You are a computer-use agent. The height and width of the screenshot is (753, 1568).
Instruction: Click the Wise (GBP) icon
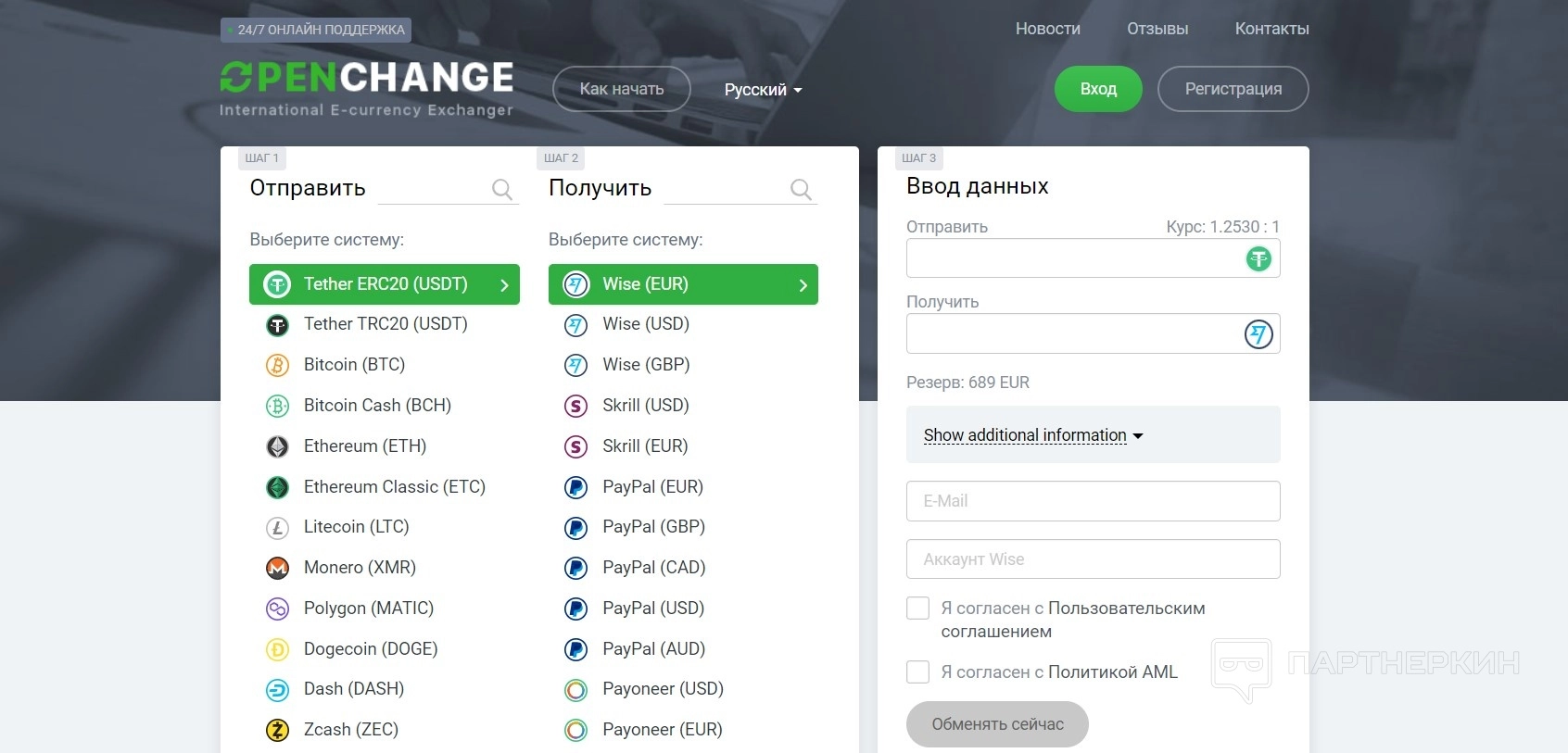(x=576, y=365)
